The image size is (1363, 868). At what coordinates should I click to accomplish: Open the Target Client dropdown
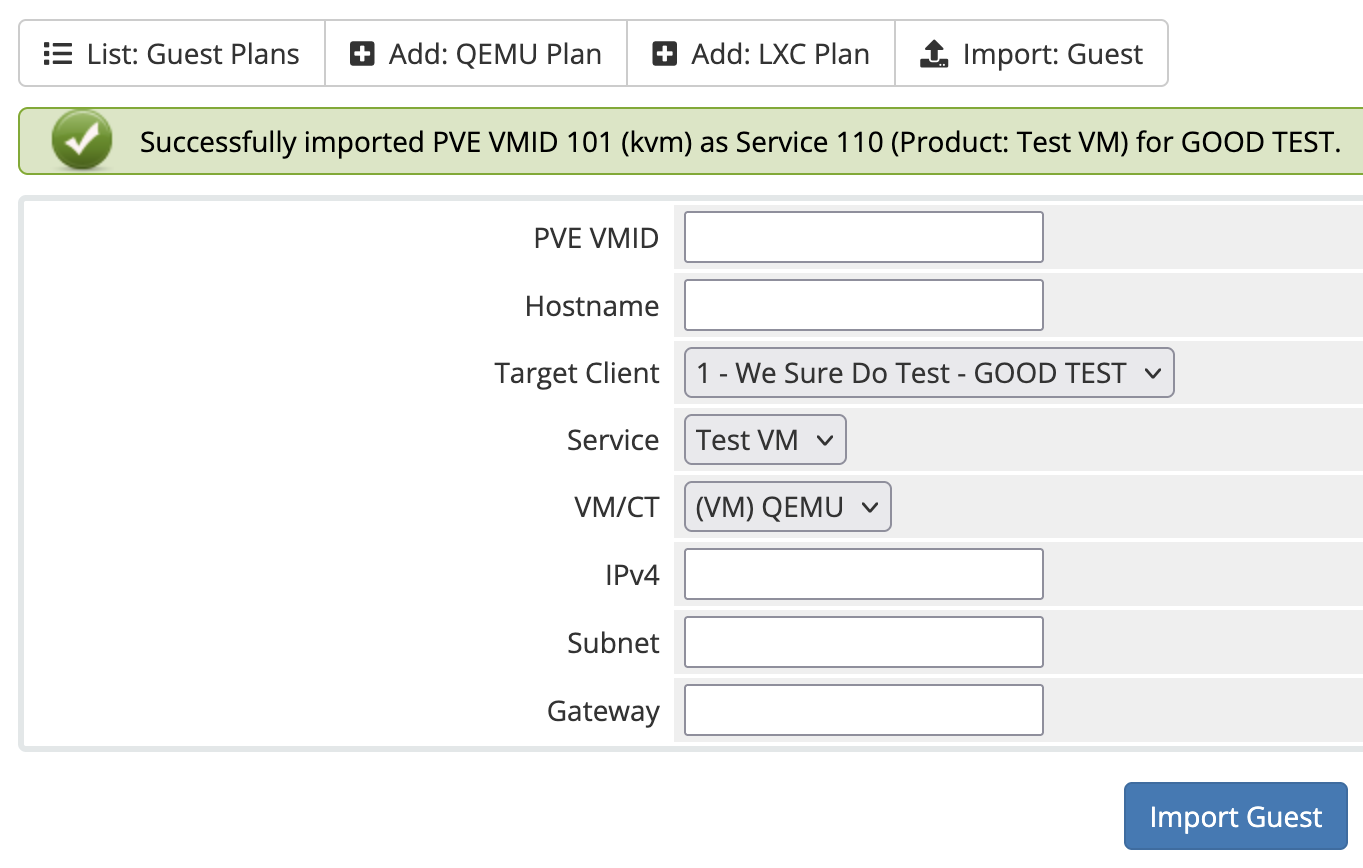click(927, 372)
